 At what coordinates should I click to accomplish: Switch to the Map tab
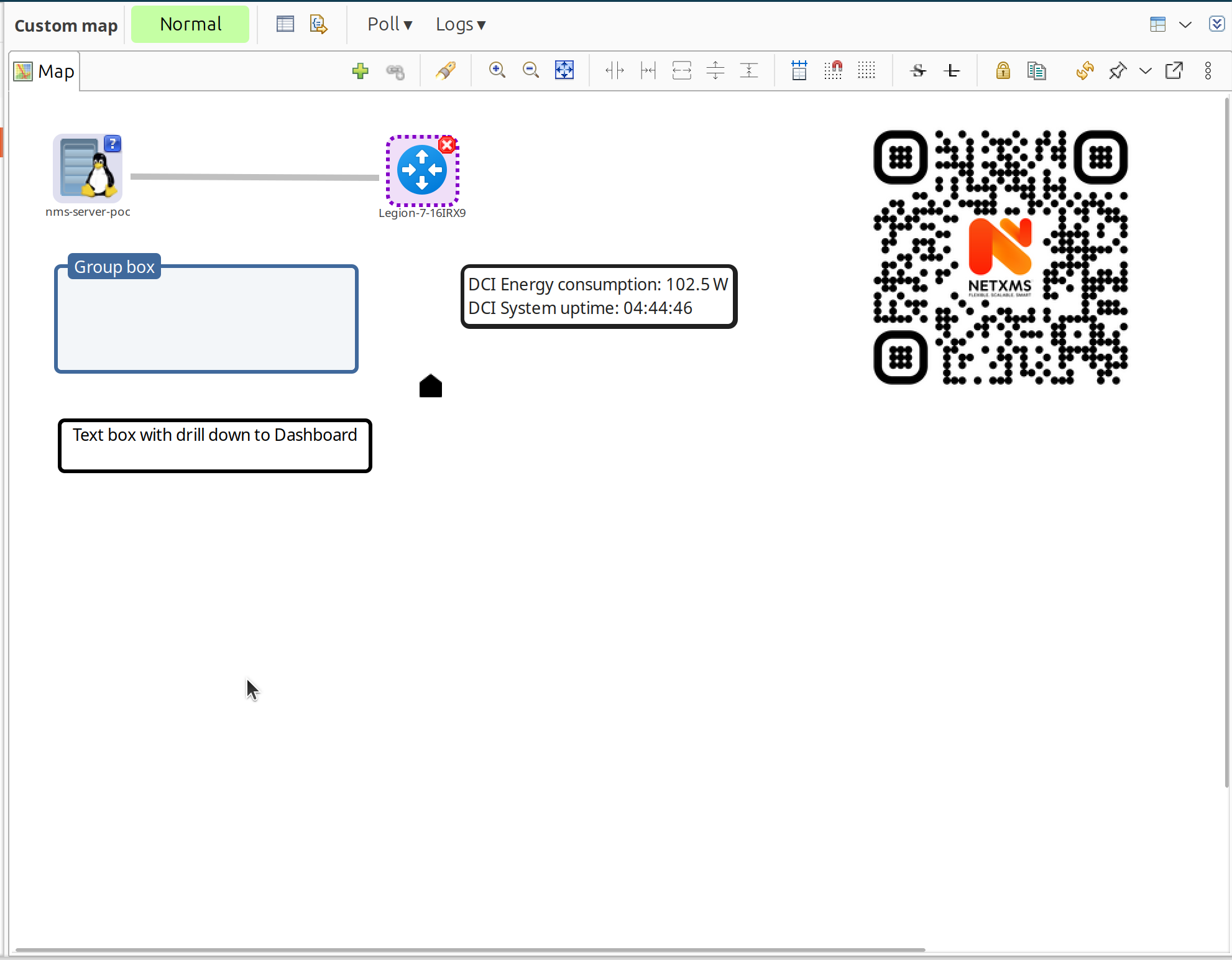(44, 71)
